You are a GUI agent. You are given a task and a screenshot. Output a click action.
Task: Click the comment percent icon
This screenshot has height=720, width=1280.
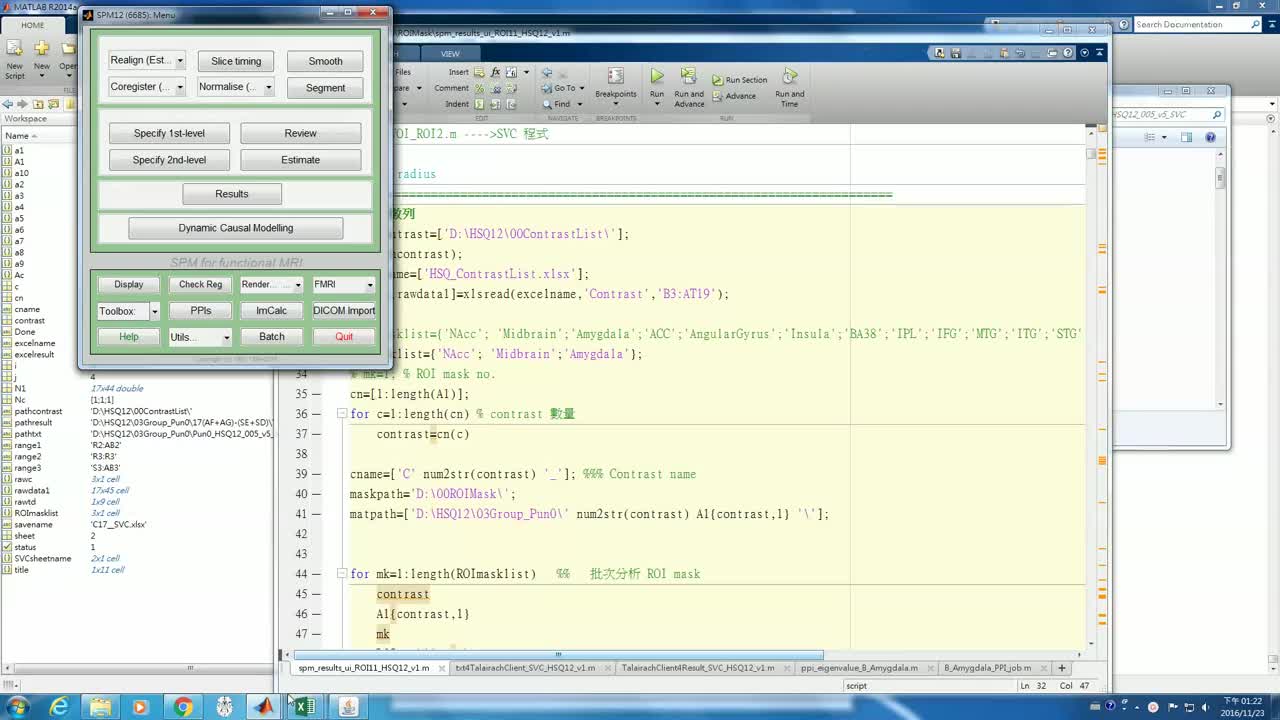479,88
